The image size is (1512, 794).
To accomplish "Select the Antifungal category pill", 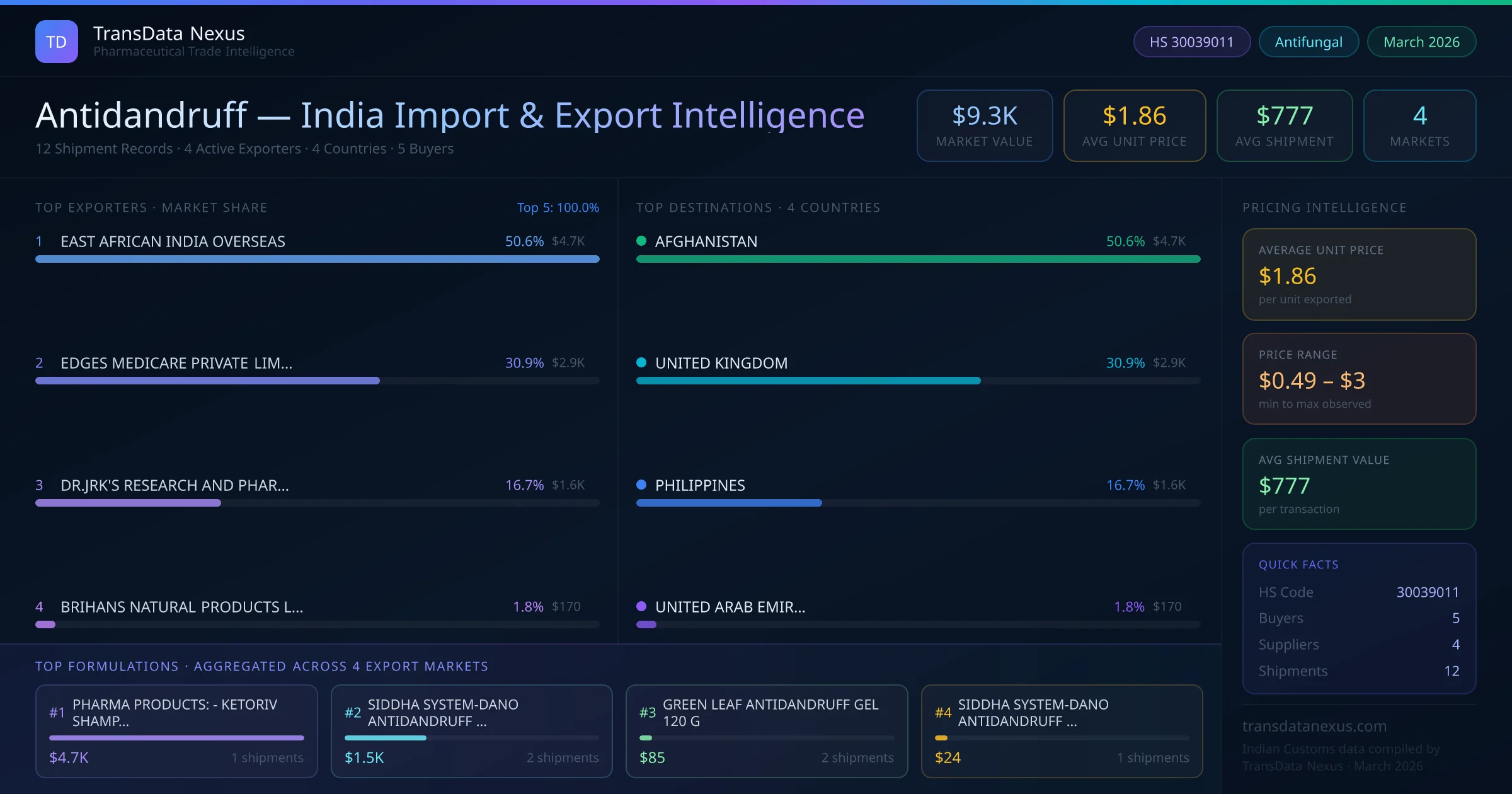I will click(x=1309, y=42).
